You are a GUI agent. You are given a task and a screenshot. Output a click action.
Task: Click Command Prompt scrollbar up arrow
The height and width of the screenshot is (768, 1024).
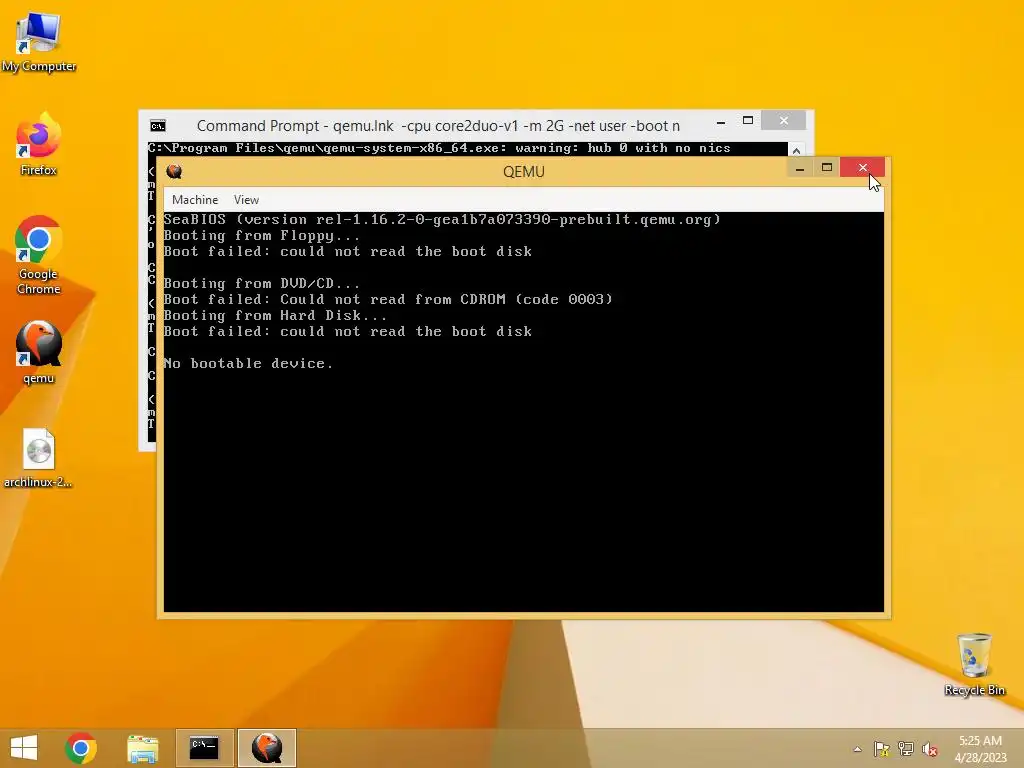coord(796,151)
